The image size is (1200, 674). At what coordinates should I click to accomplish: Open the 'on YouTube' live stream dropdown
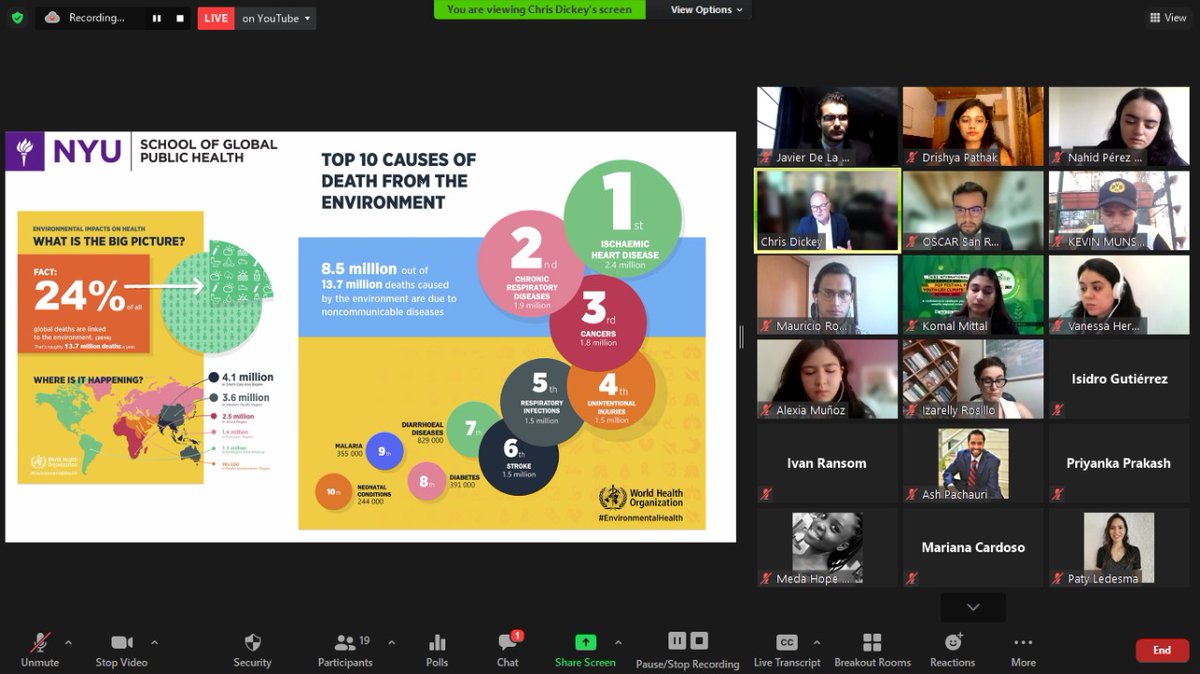coord(275,17)
